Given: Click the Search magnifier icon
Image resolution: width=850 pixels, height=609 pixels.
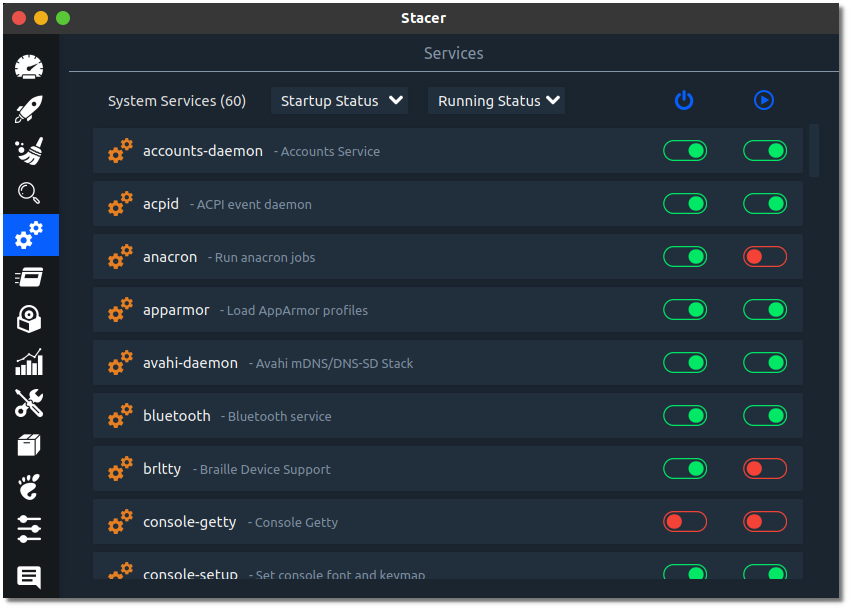Looking at the screenshot, I should [x=29, y=193].
